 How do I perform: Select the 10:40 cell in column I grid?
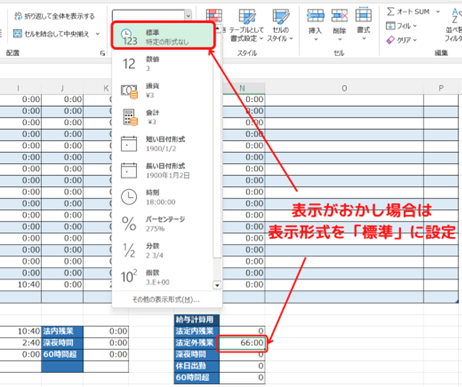coord(21,285)
